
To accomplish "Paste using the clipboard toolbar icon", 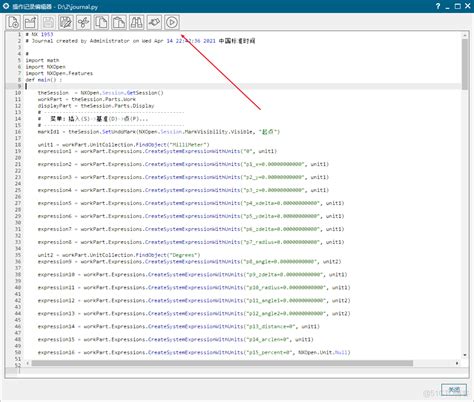I will tap(119, 22).
